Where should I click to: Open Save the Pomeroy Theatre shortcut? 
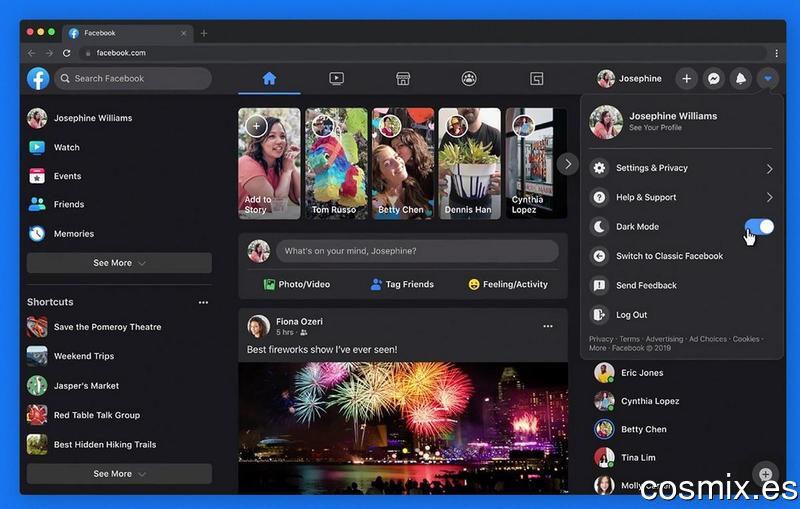point(94,327)
